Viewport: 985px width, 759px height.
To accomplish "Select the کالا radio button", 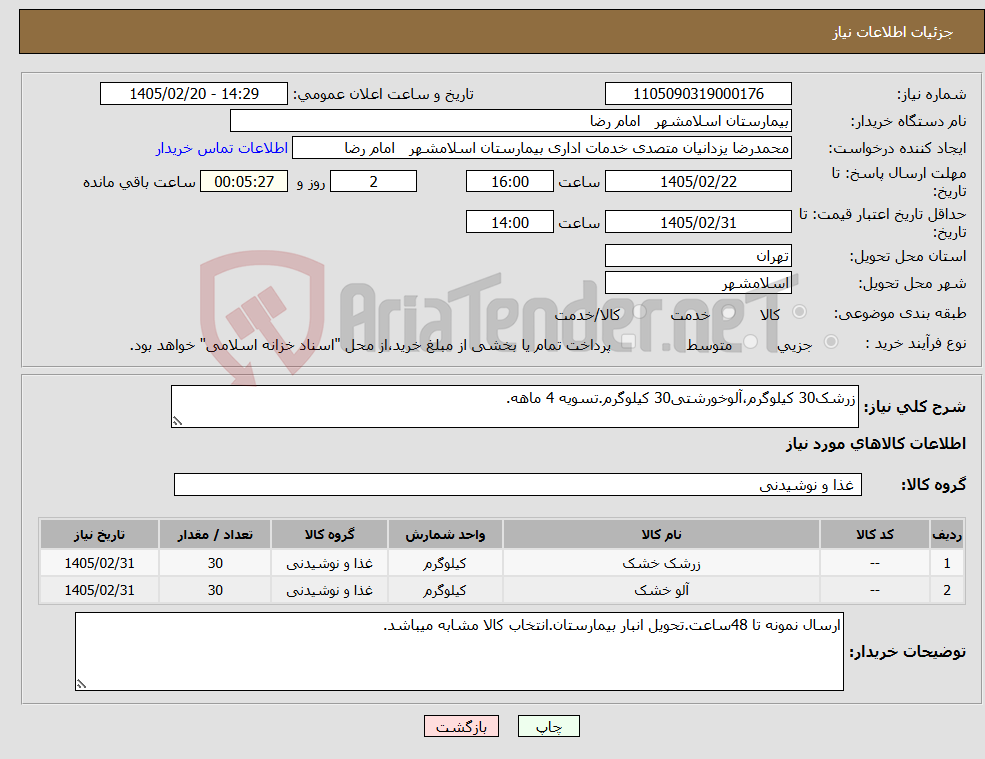I will coord(800,312).
